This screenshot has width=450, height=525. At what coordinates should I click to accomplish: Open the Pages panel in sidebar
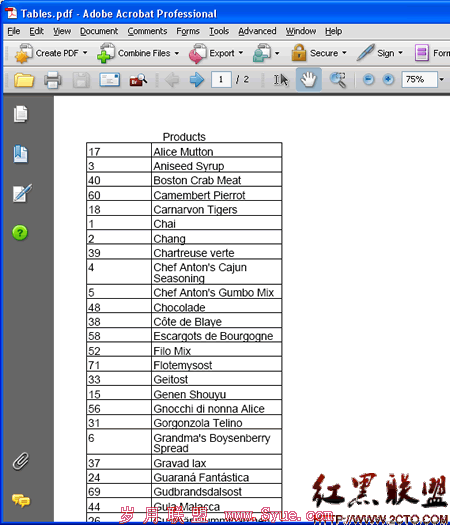(20, 114)
